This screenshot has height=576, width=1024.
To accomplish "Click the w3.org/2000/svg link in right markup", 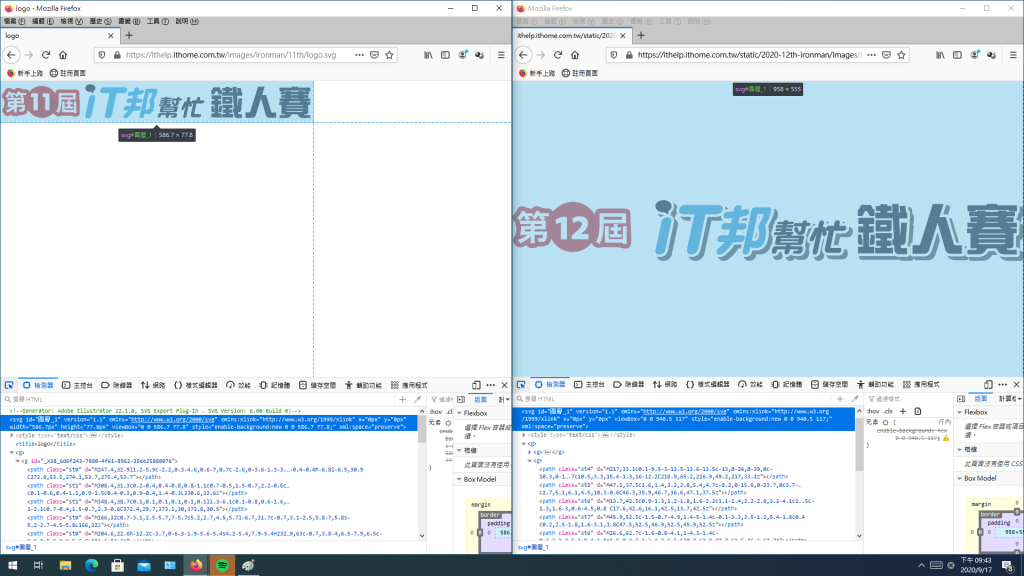I will click(x=684, y=411).
